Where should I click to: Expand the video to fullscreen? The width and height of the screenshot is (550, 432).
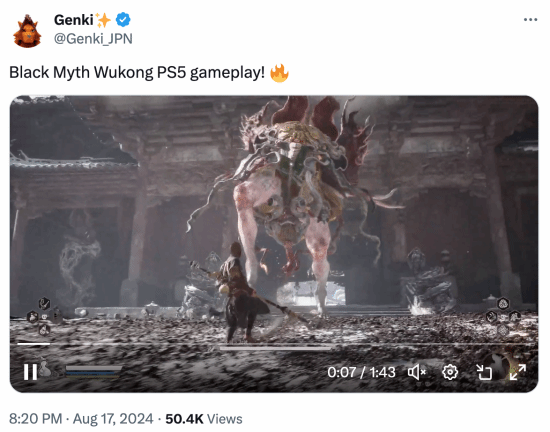click(518, 372)
